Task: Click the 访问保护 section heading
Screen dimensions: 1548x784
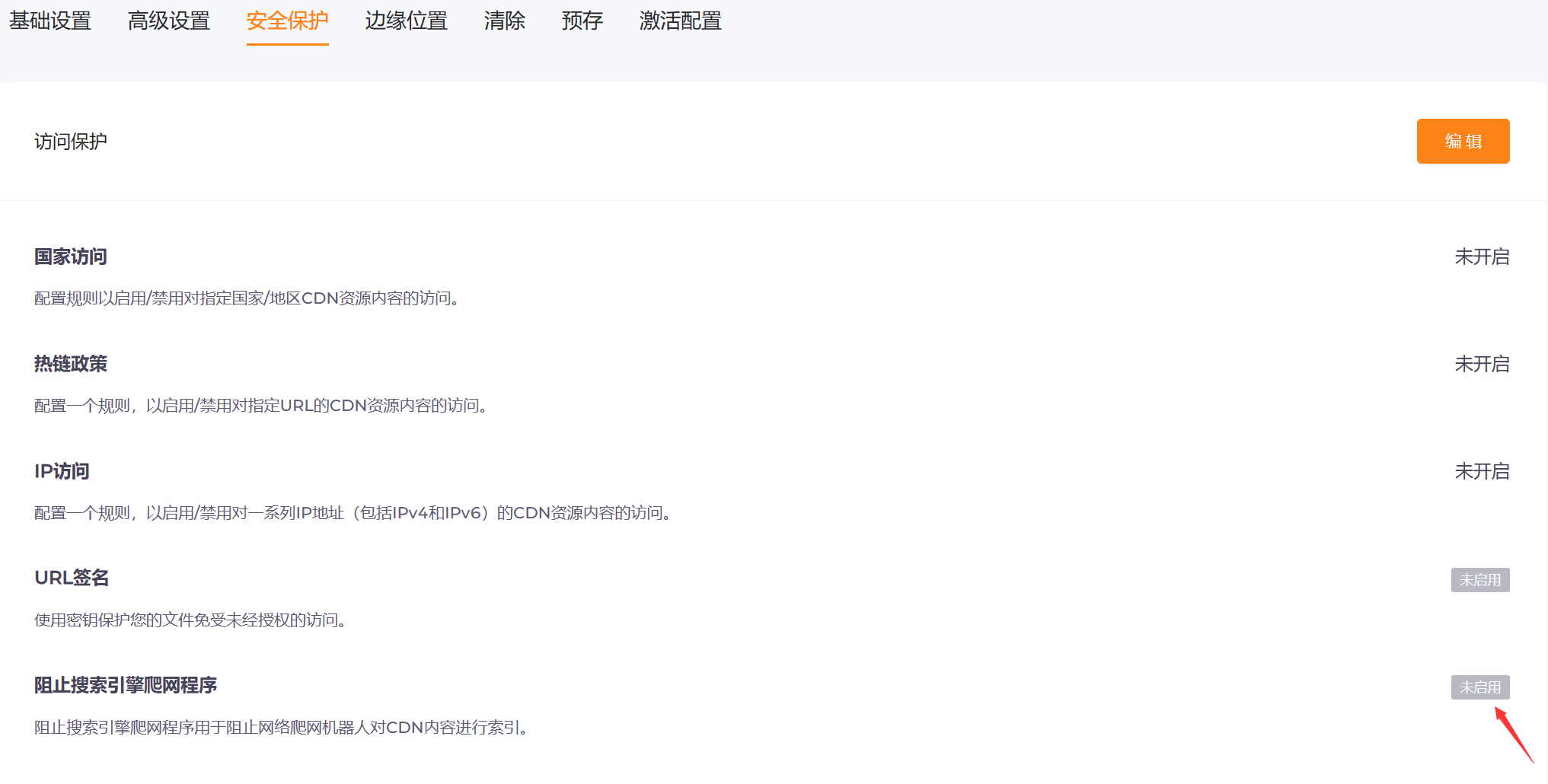Action: coord(70,141)
